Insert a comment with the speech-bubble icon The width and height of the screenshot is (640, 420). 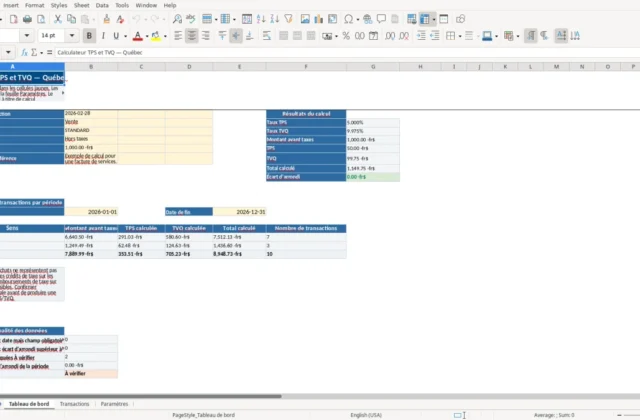pos(381,19)
